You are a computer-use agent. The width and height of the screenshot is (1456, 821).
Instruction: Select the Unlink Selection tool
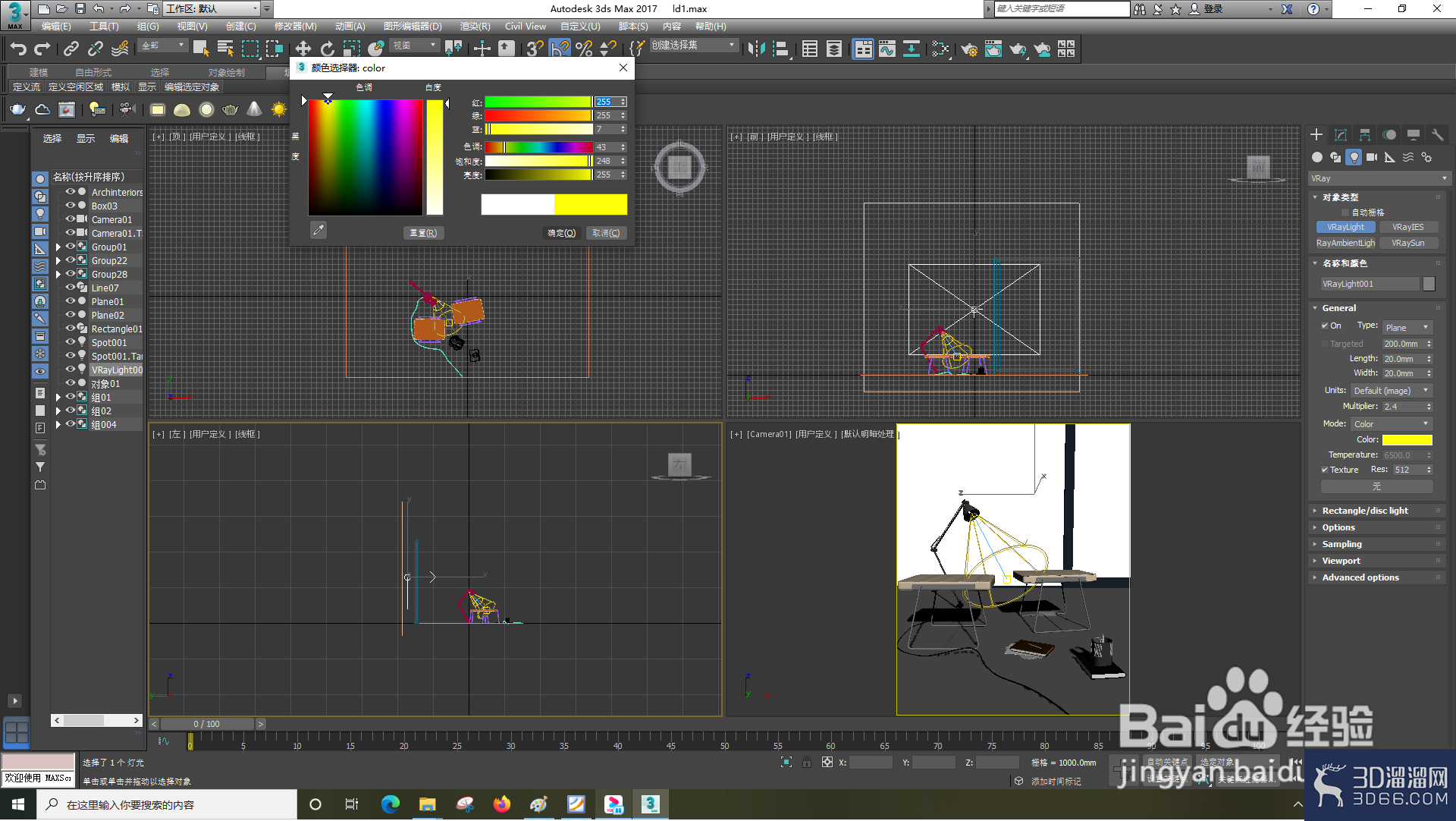[x=96, y=49]
